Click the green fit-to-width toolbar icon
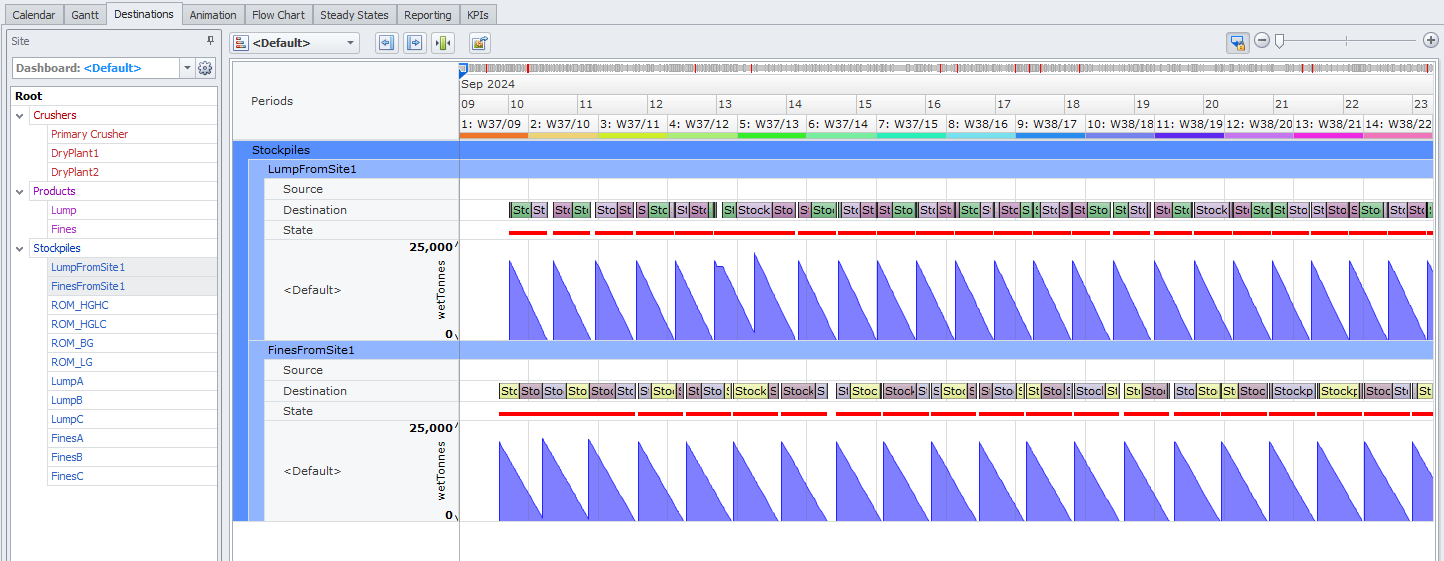This screenshot has height=561, width=1444. [x=443, y=43]
